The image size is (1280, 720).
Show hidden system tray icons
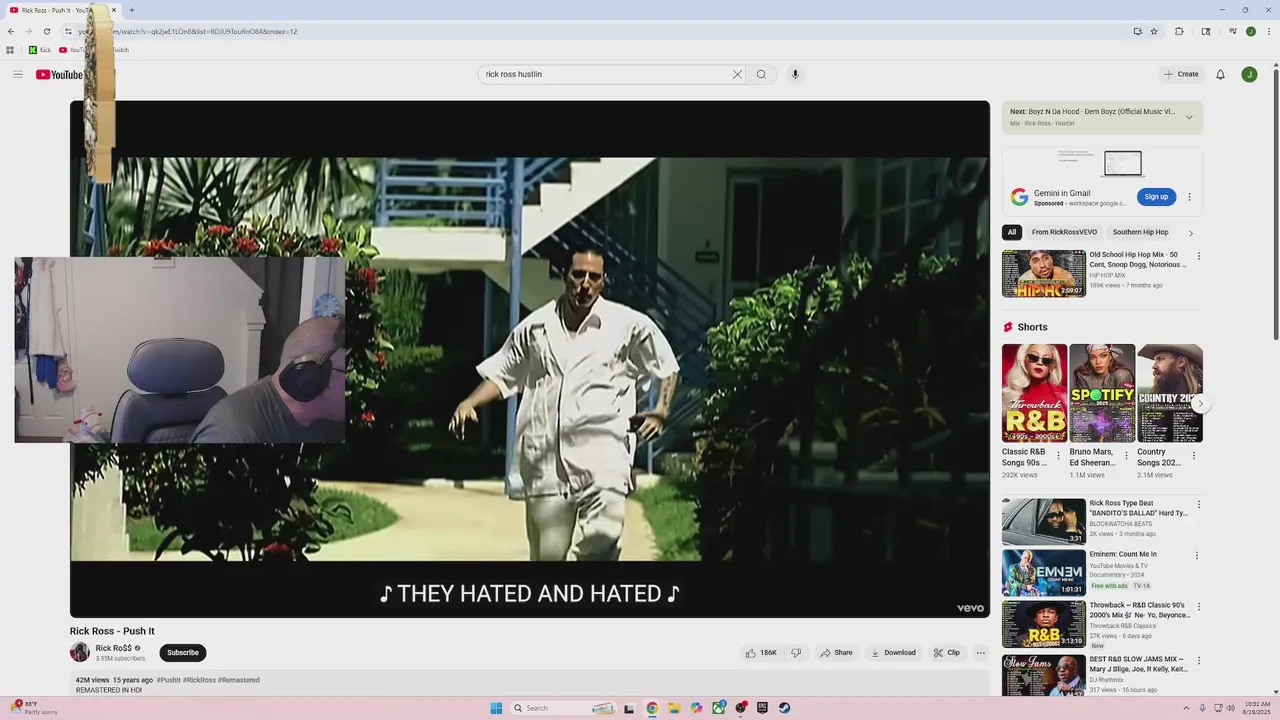[1186, 708]
